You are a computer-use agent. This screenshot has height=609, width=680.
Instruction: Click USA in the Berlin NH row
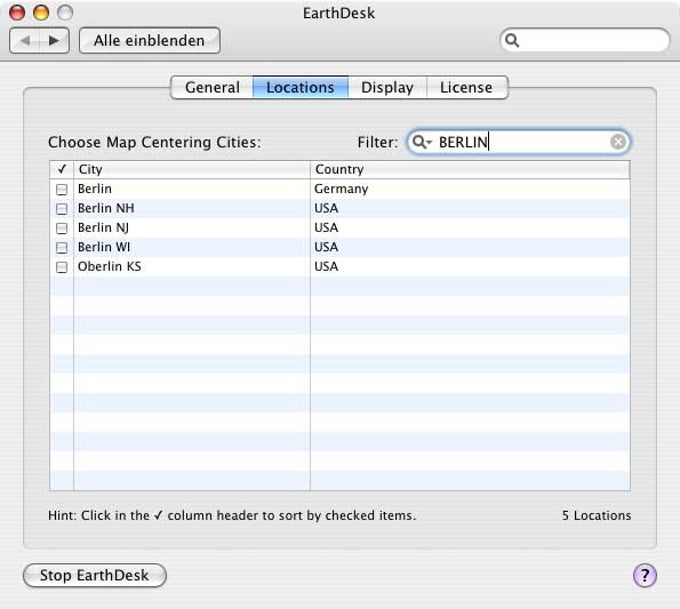pyautogui.click(x=326, y=208)
